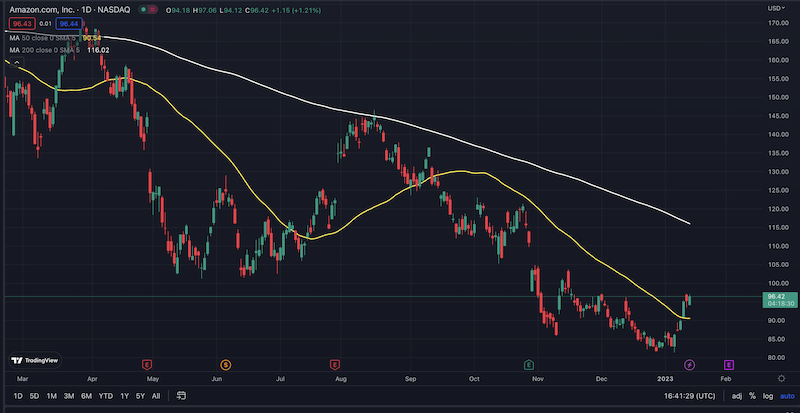Select the 1M time range
Viewport: 800px width, 413px height.
click(x=52, y=396)
